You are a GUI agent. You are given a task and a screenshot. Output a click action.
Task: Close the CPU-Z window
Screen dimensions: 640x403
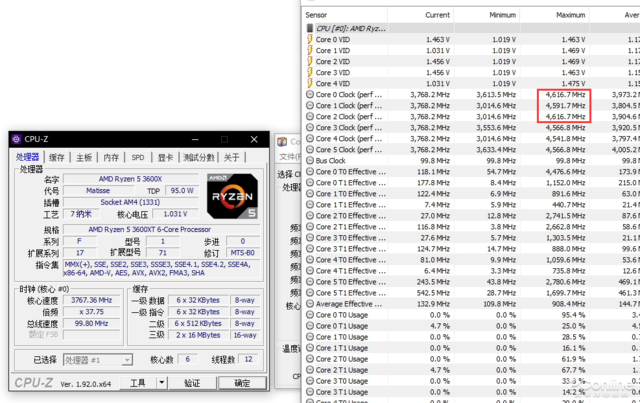click(x=254, y=140)
